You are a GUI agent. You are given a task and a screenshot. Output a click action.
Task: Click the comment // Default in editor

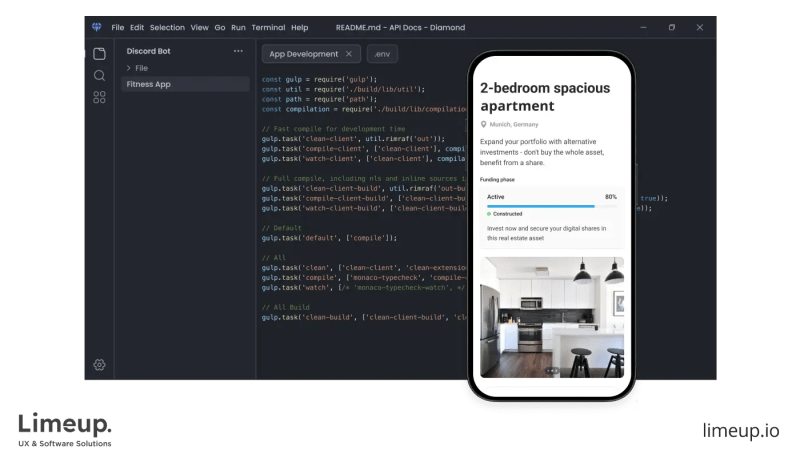[x=282, y=228]
